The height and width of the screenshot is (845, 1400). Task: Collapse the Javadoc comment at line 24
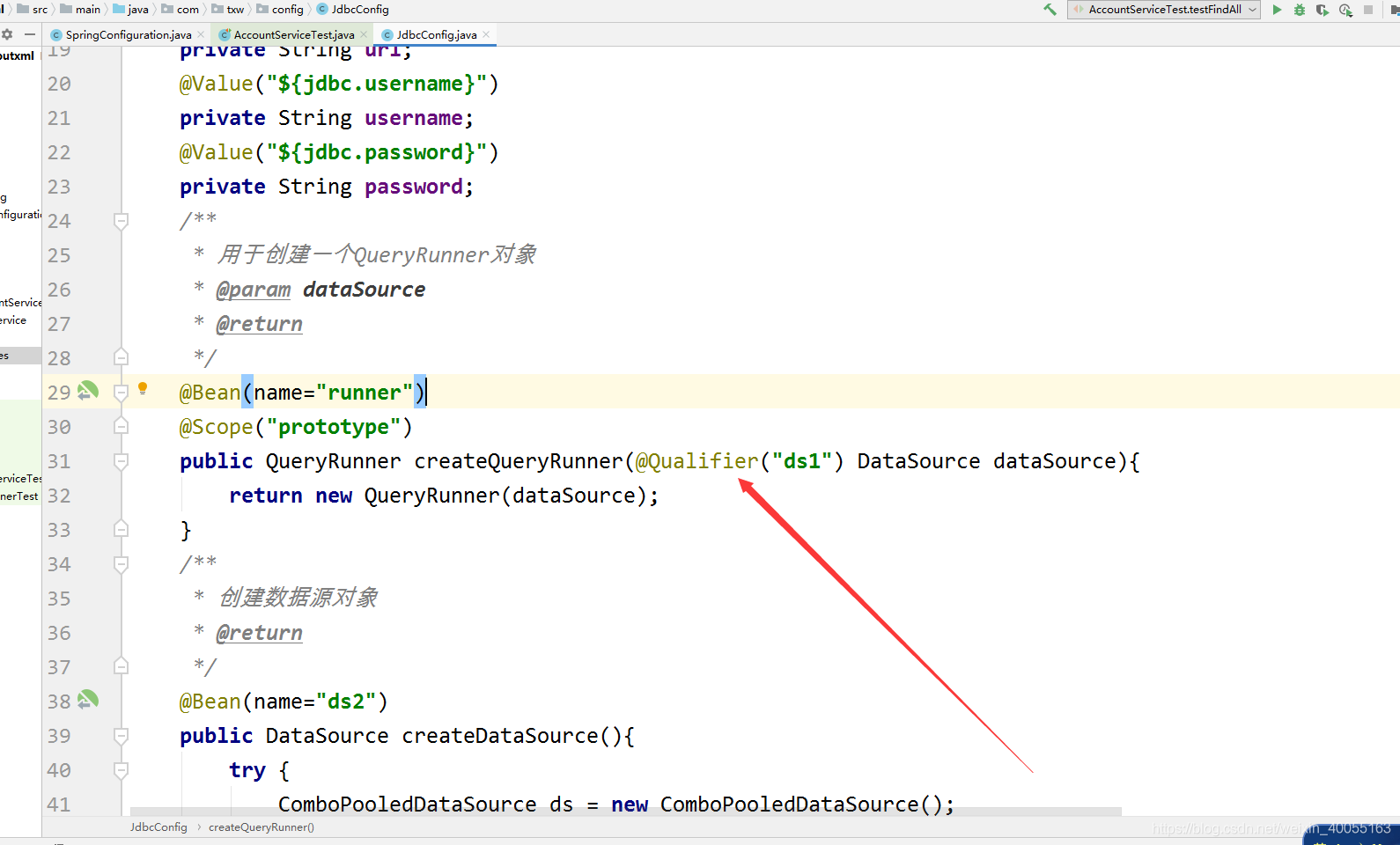122,220
